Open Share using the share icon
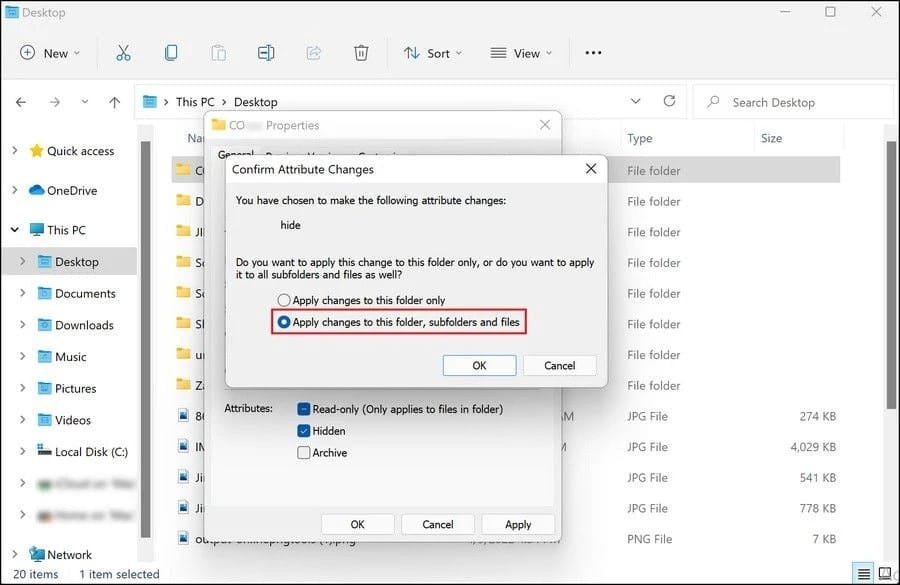 313,53
